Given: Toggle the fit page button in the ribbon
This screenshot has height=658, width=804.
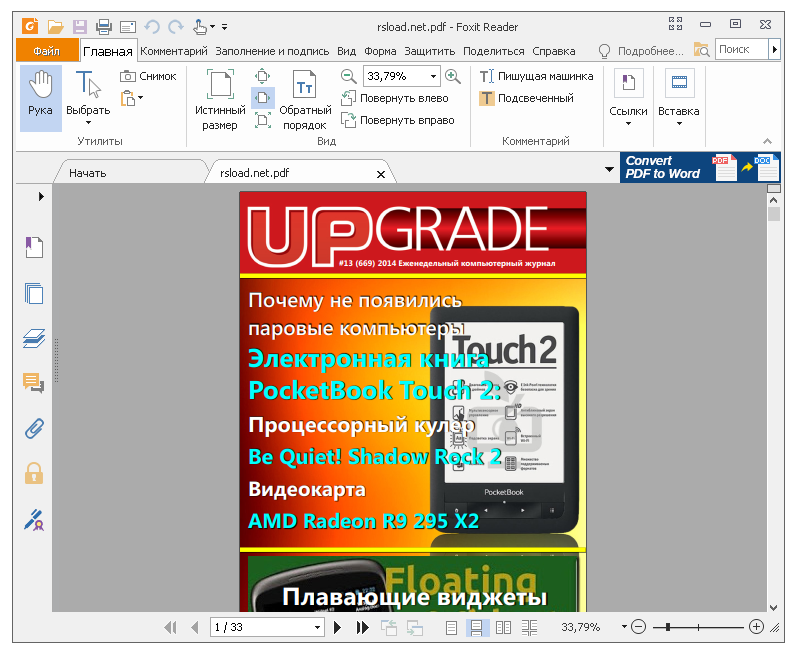Looking at the screenshot, I should [x=263, y=76].
